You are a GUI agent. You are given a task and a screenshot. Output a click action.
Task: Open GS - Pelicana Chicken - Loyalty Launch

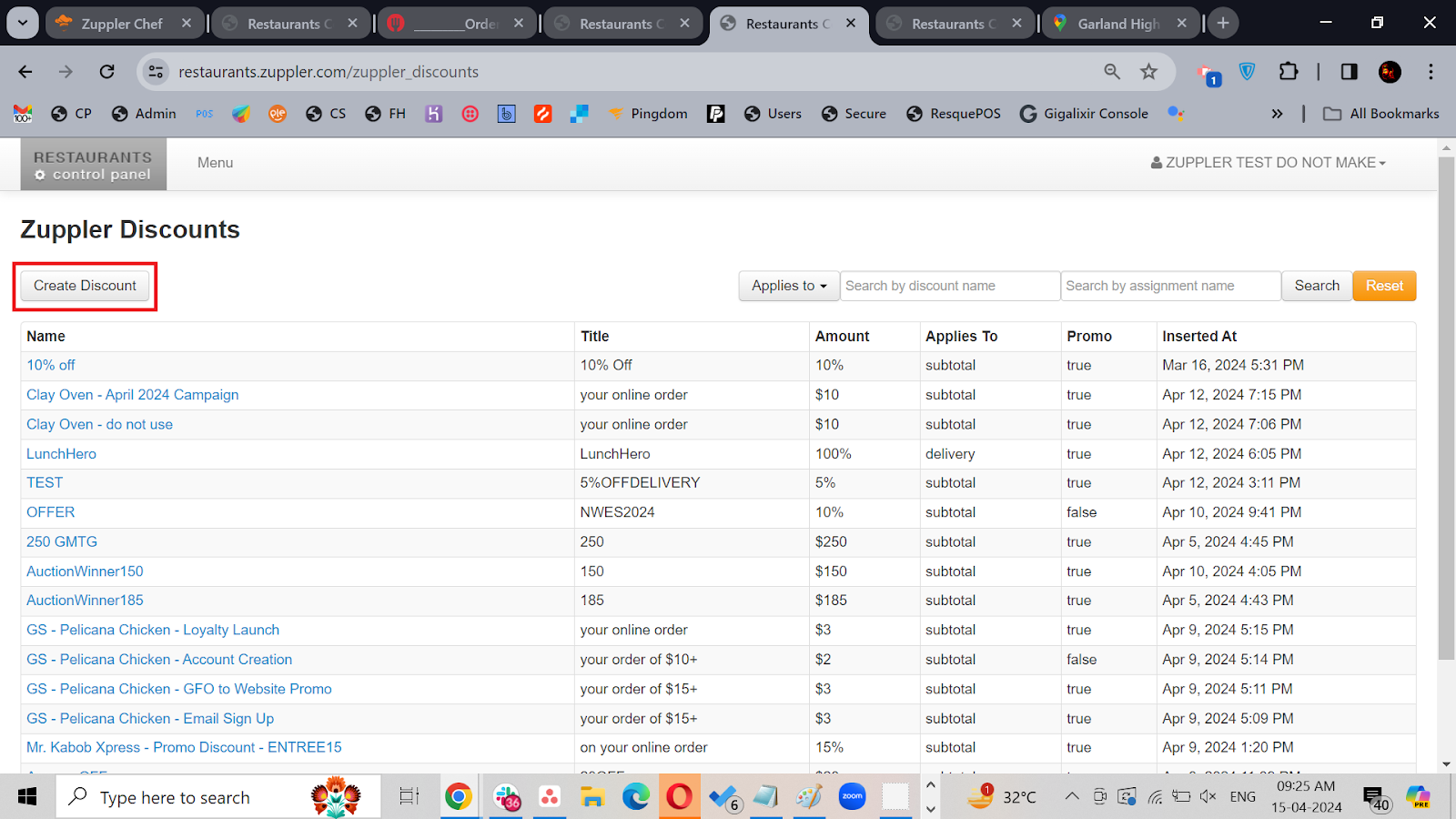point(153,630)
